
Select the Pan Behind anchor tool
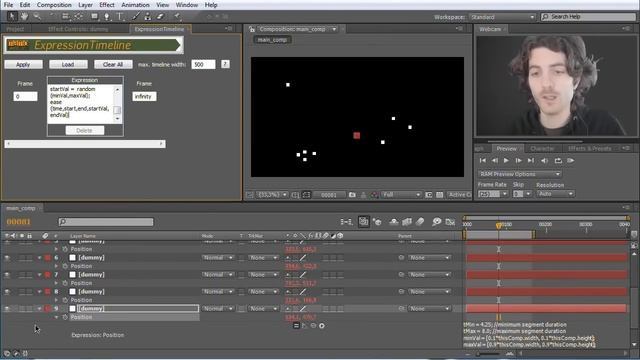tap(79, 16)
